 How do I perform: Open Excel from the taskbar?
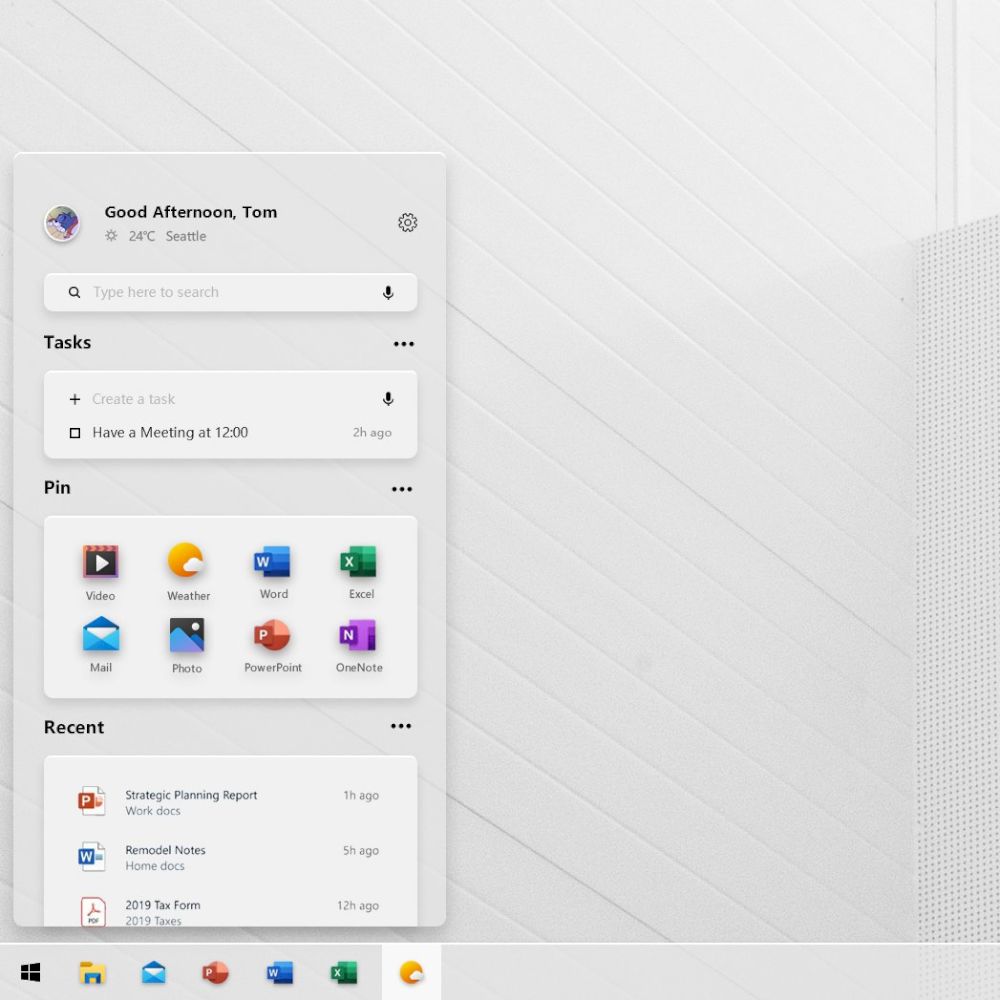pos(343,973)
